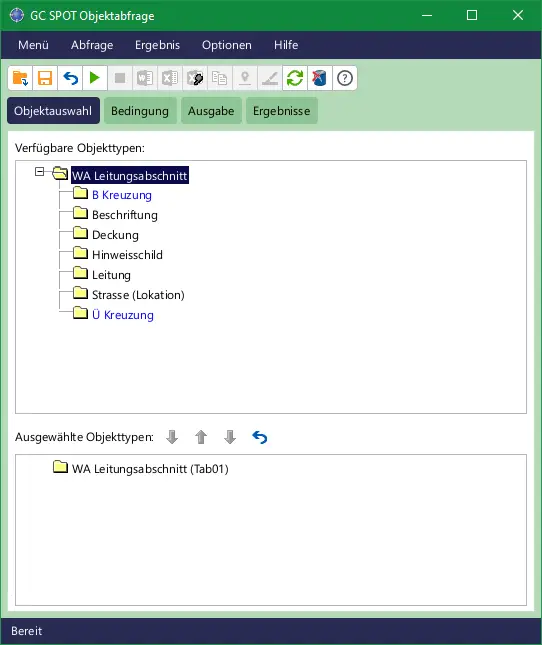This screenshot has height=645, width=542.
Task: Click the open query folder icon
Action: pyautogui.click(x=20, y=78)
